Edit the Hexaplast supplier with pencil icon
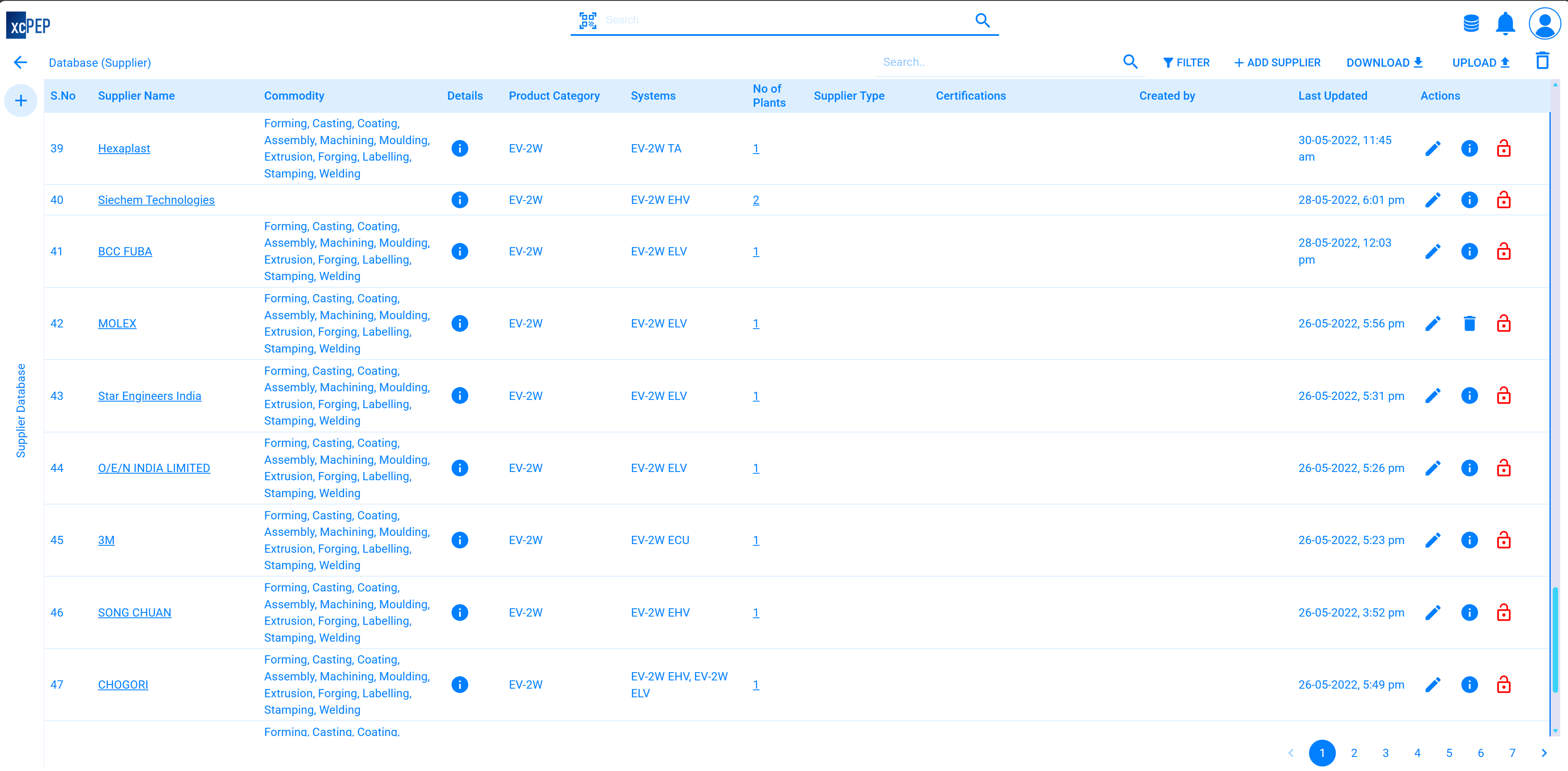Viewport: 1568px width, 771px height. click(x=1433, y=148)
